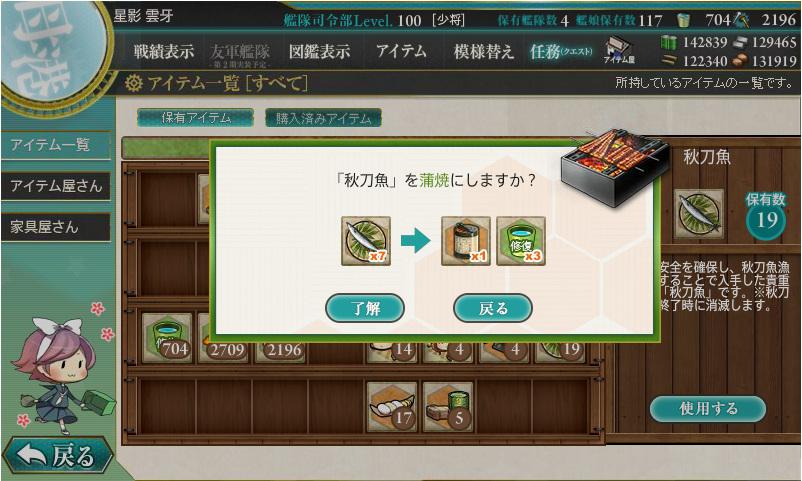The image size is (802, 481).
Task: Click the 使用する button
Action: (708, 408)
